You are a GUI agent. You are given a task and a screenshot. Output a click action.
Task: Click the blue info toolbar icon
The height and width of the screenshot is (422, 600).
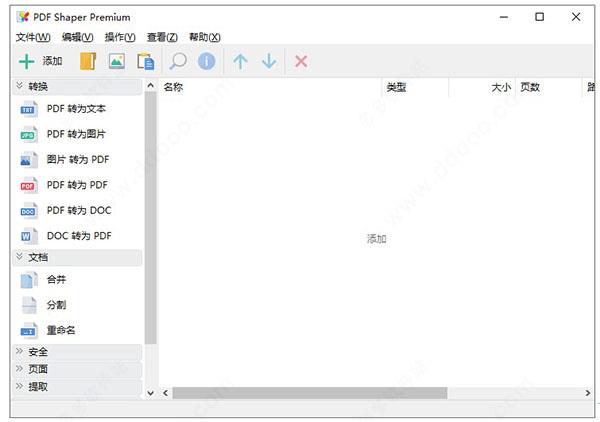[207, 61]
